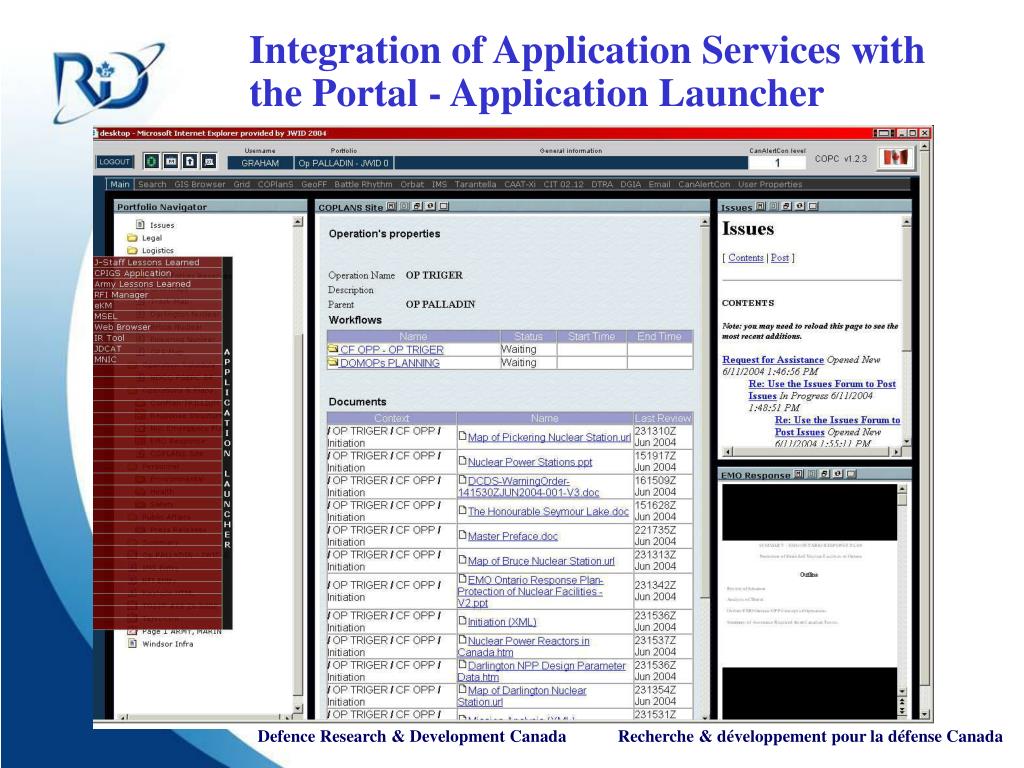Click the EMO Response panel scroll down arrow

(x=903, y=691)
